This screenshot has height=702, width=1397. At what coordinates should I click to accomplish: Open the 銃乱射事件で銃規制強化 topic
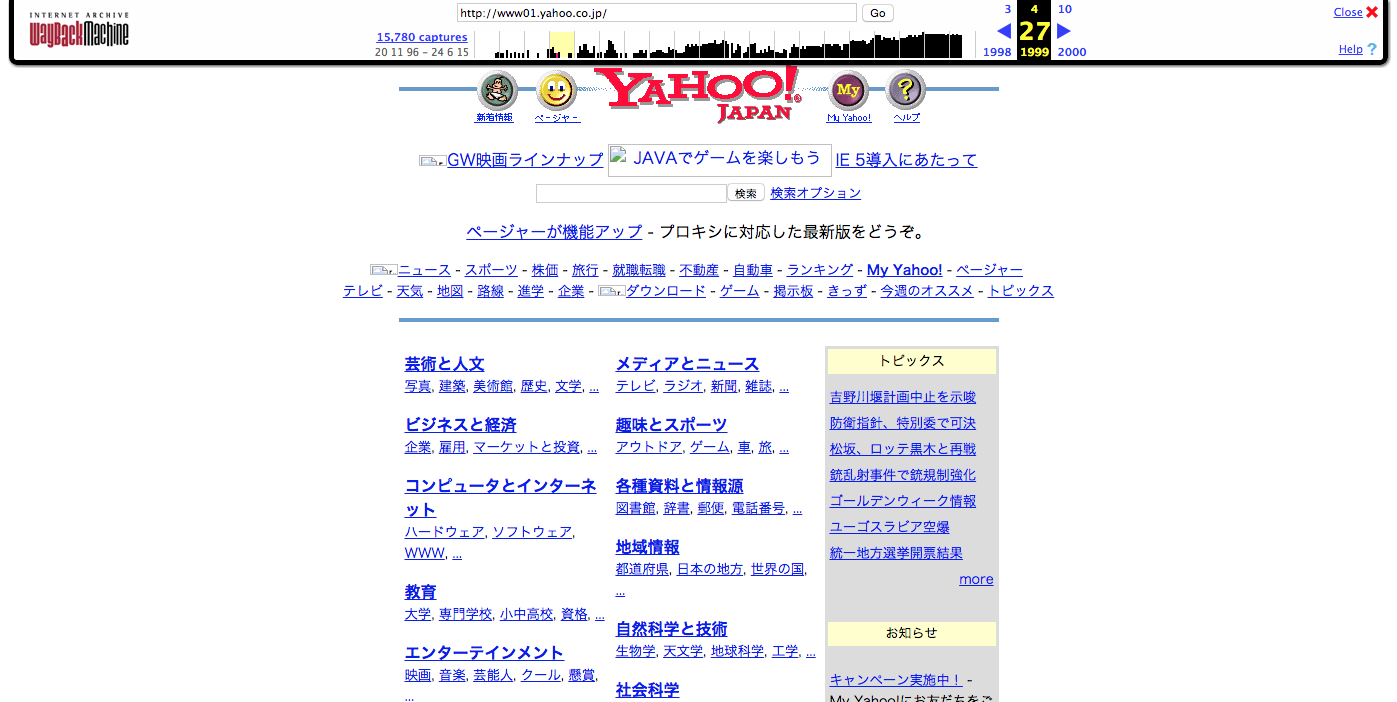coord(903,475)
